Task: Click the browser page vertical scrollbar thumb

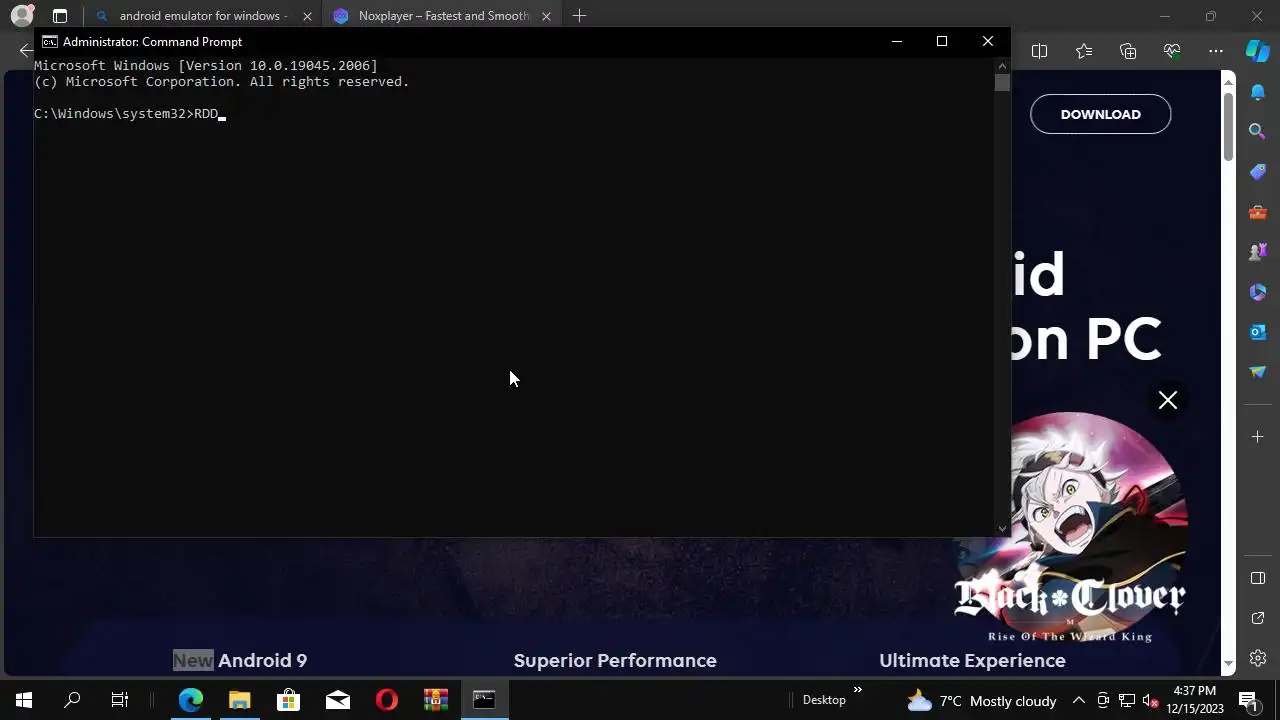Action: pos(1229,126)
